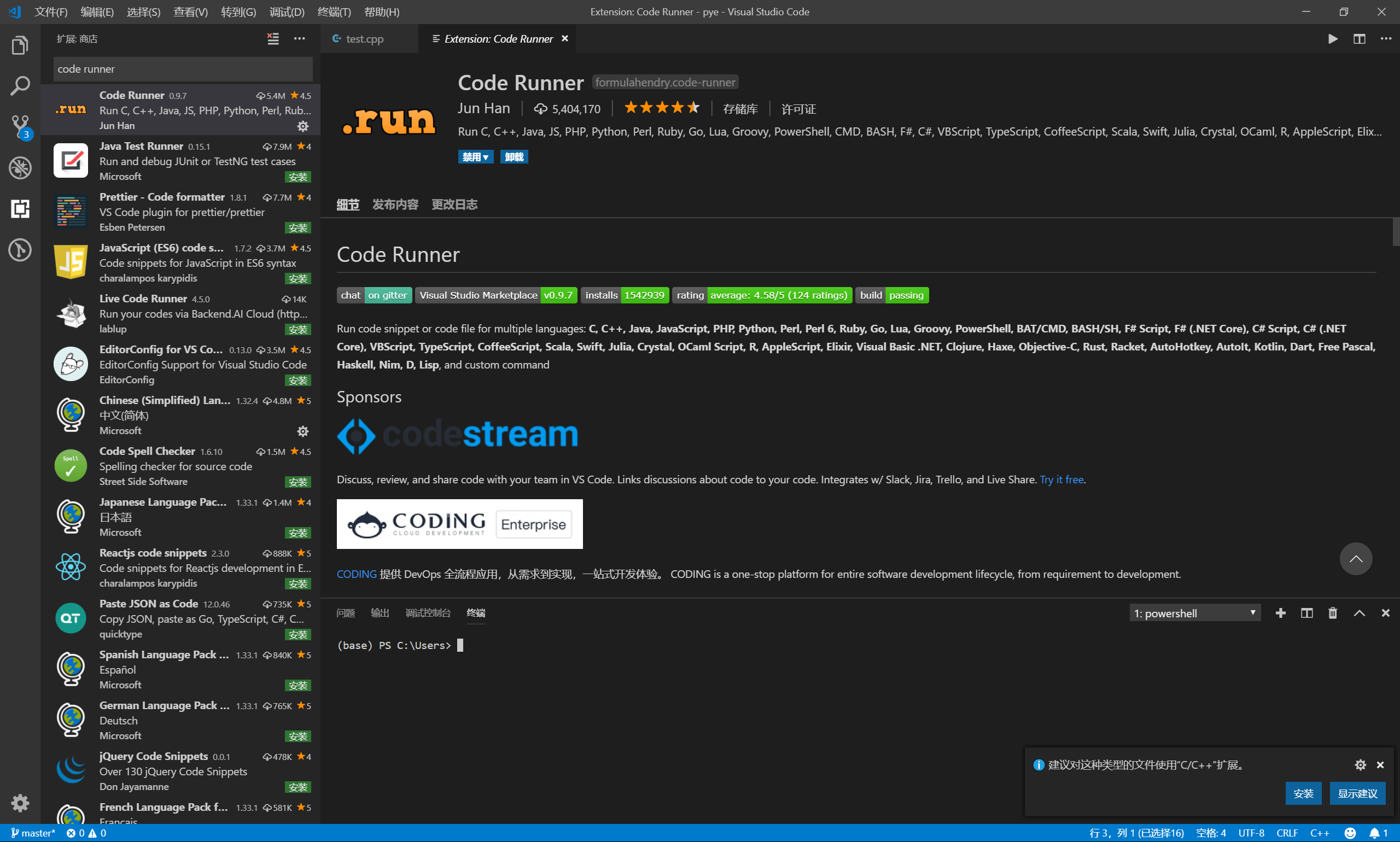1400x842 pixels.
Task: Open the Extensions view in the activity bar
Action: 20,209
